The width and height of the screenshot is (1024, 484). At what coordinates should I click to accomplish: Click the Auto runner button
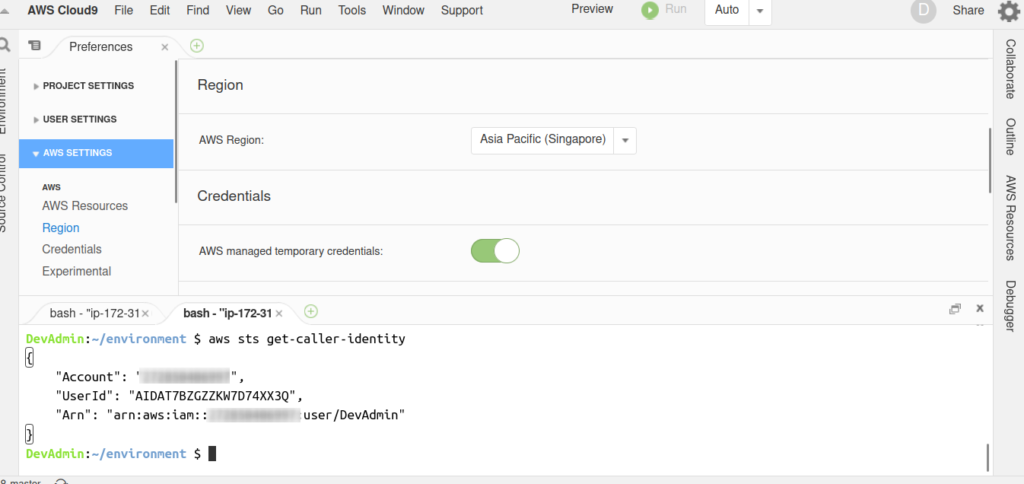click(727, 10)
